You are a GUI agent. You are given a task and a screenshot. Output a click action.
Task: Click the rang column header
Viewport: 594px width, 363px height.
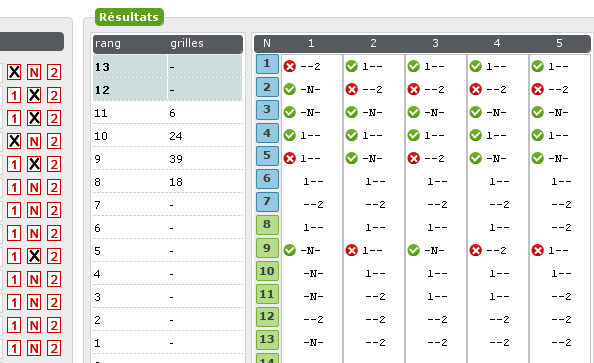[108, 43]
